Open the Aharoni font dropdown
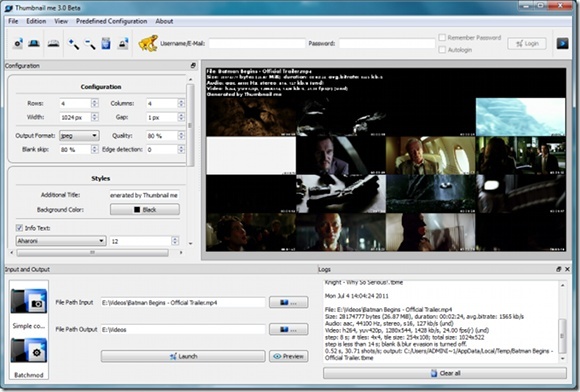This screenshot has height=392, width=580. point(61,241)
